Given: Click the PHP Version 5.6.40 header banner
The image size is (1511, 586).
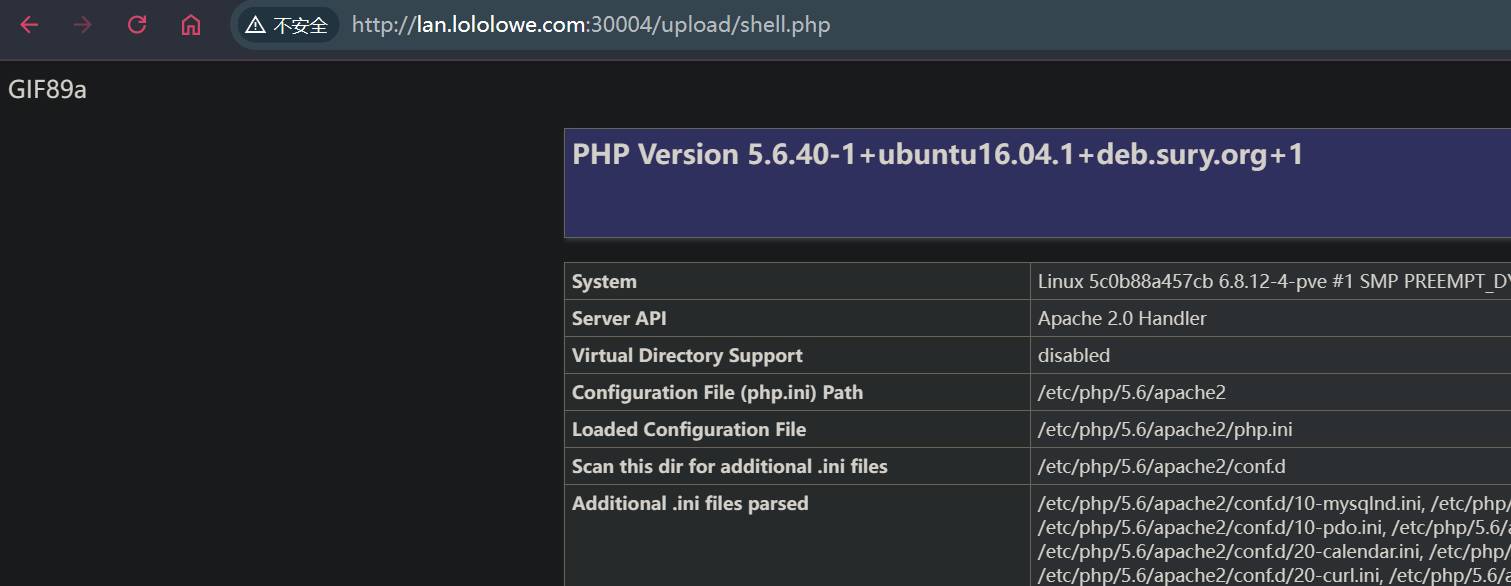Looking at the screenshot, I should 937,156.
